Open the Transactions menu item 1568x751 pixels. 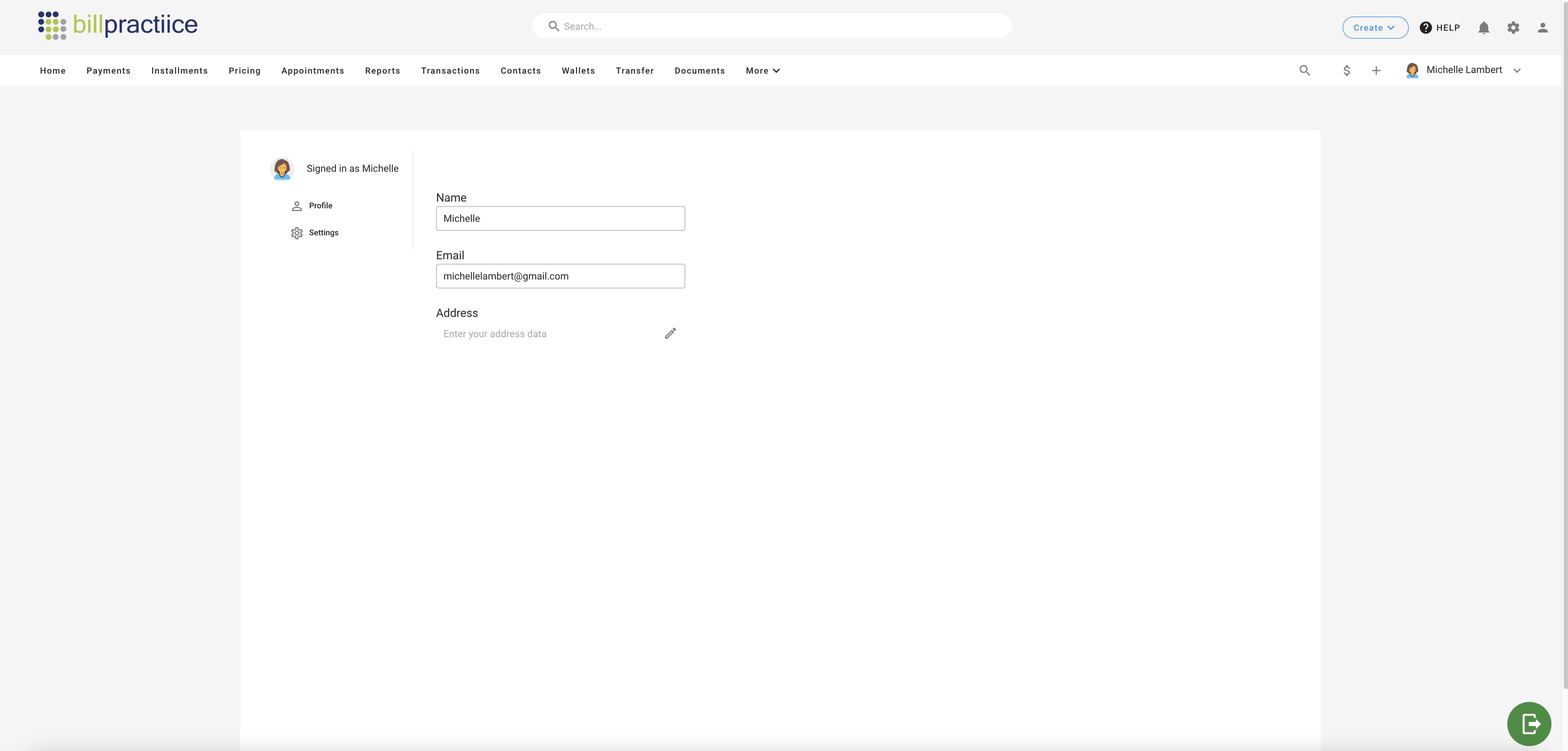tap(450, 71)
